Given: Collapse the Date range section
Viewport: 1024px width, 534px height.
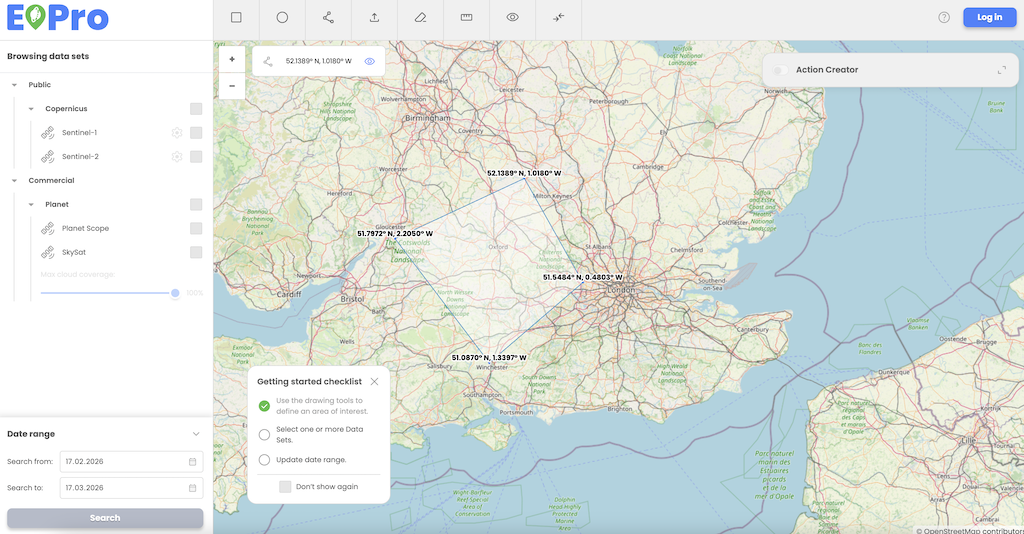Looking at the screenshot, I should [x=196, y=434].
